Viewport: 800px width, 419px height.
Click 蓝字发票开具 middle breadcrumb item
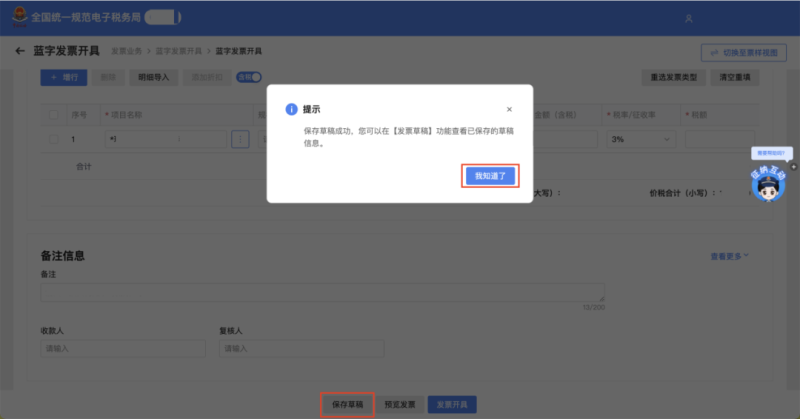[x=178, y=51]
